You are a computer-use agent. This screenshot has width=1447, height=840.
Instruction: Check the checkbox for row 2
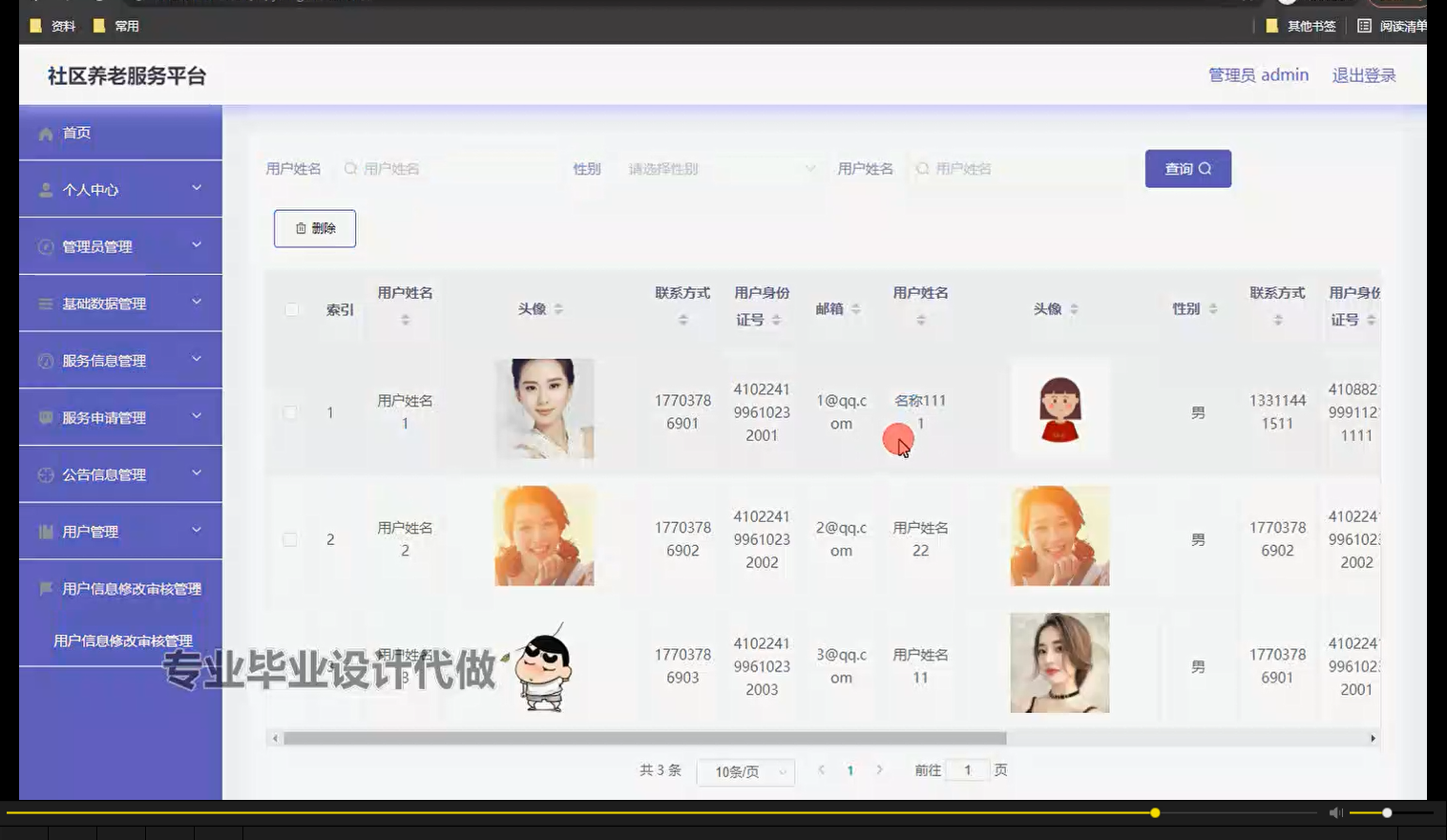pos(291,538)
